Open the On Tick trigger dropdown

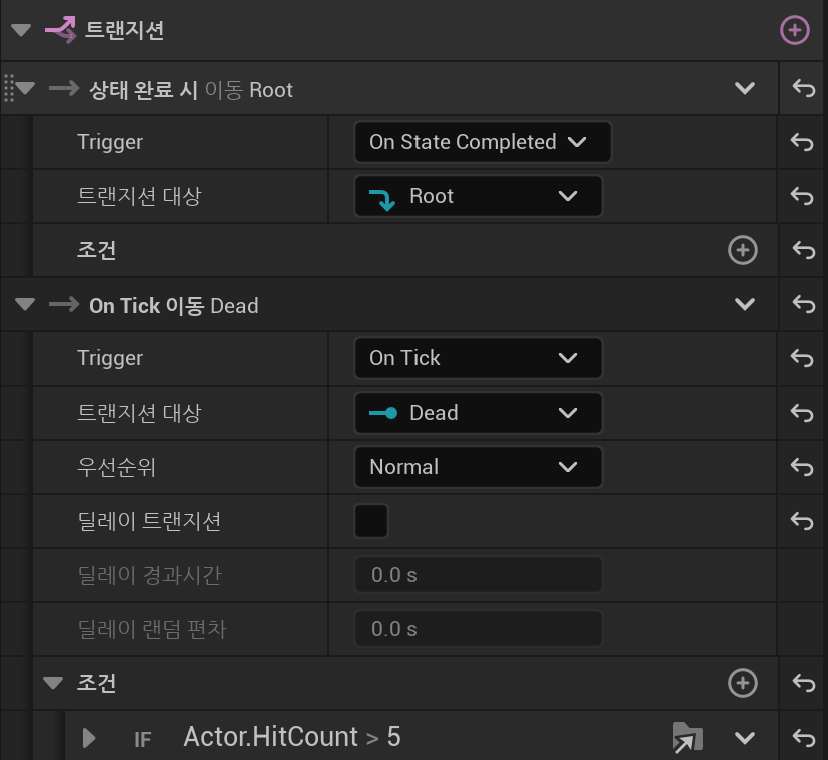[x=478, y=358]
